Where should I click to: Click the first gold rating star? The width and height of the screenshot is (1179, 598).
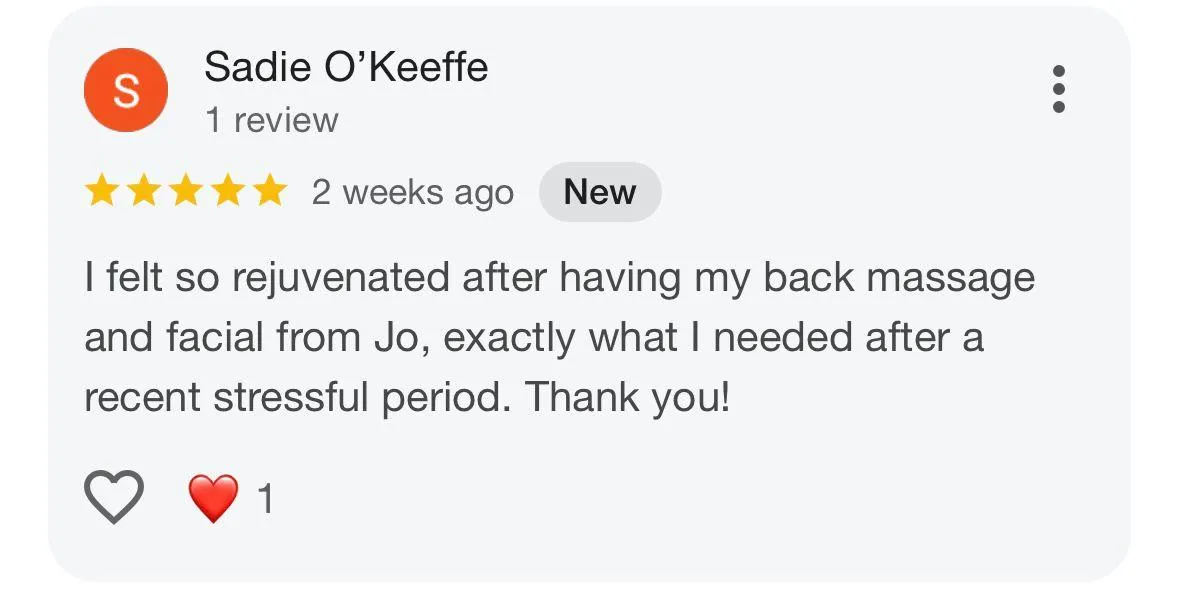tap(101, 191)
